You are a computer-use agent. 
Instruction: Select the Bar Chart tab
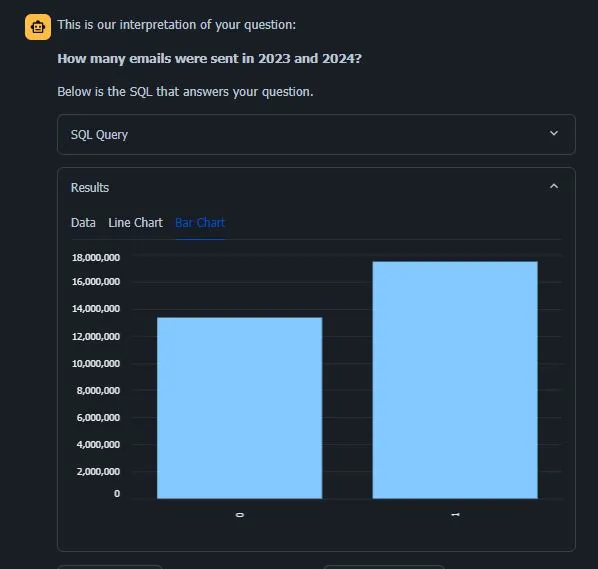click(200, 223)
